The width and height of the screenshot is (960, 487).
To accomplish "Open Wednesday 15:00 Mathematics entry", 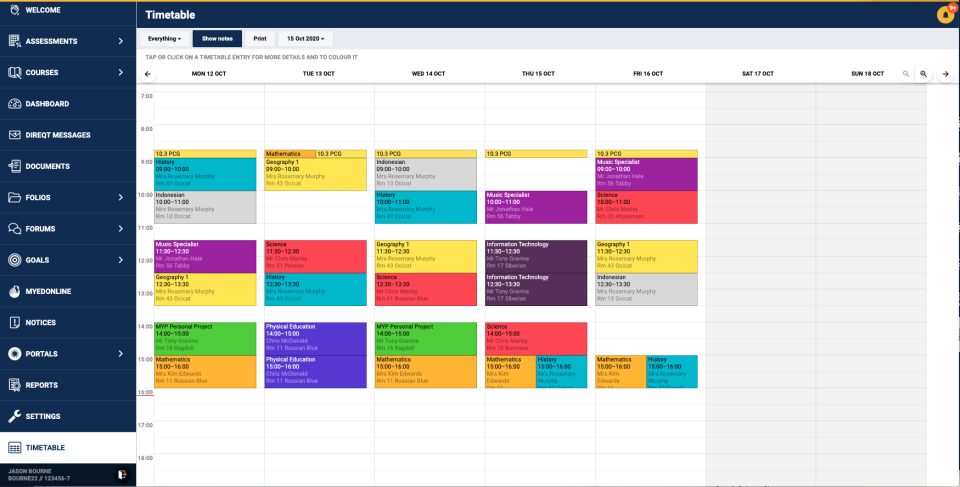I will coord(426,372).
